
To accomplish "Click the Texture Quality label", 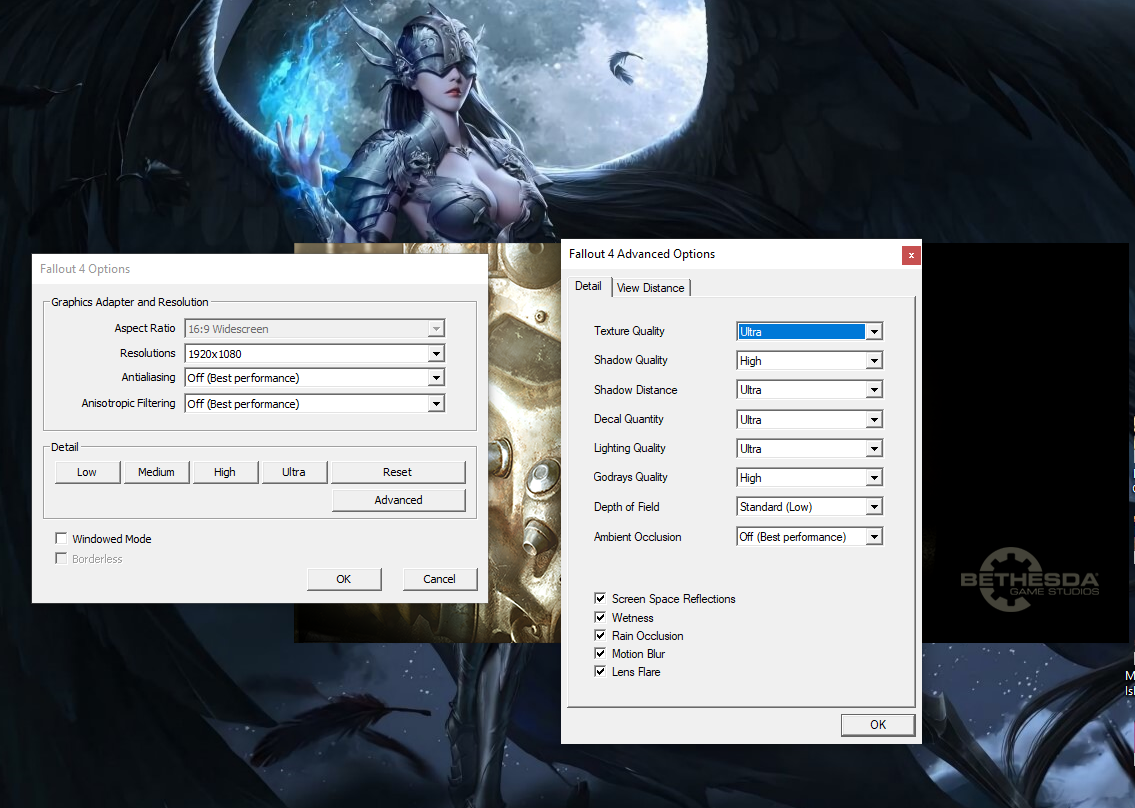I will point(629,331).
